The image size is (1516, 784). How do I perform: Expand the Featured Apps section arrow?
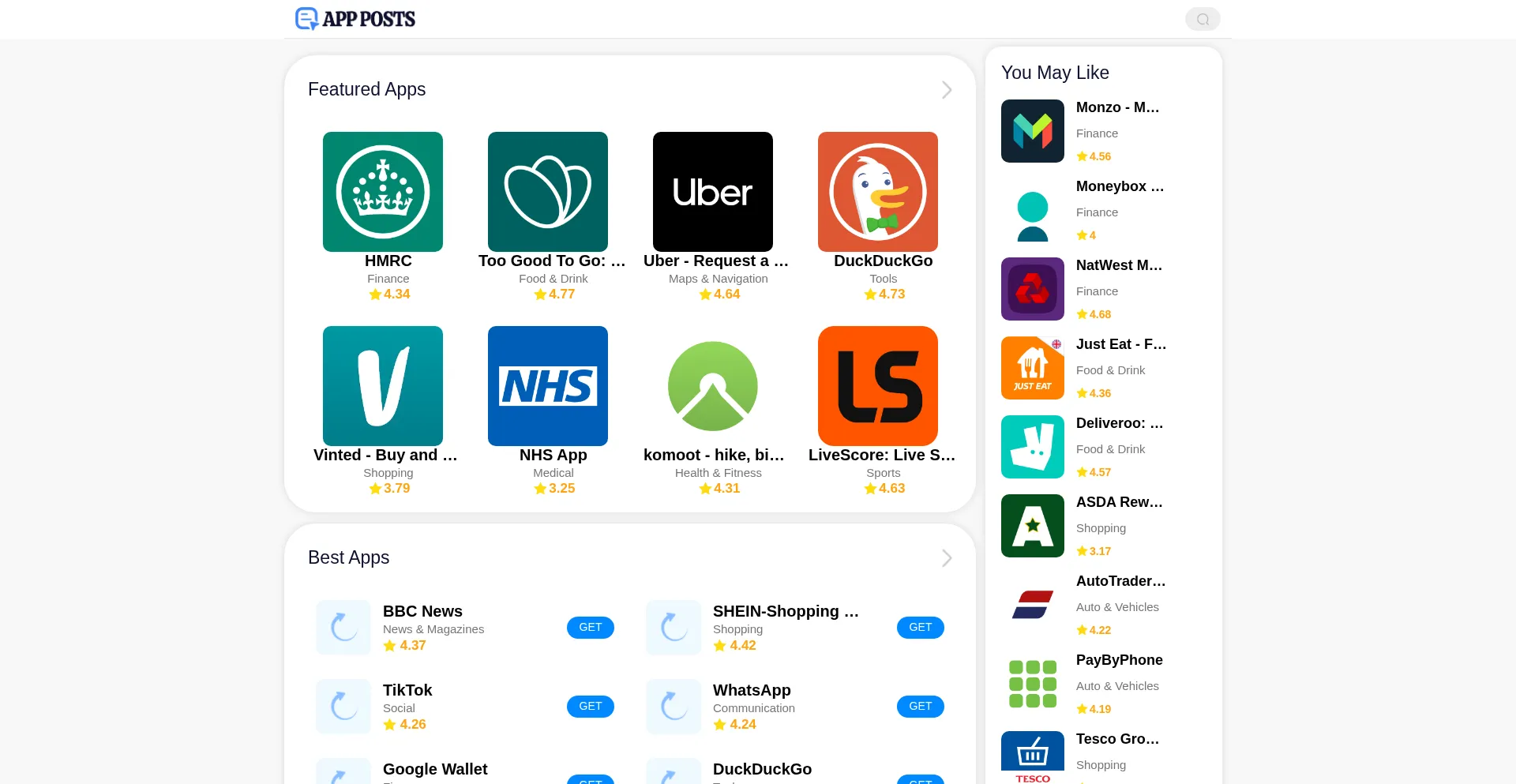[x=947, y=90]
